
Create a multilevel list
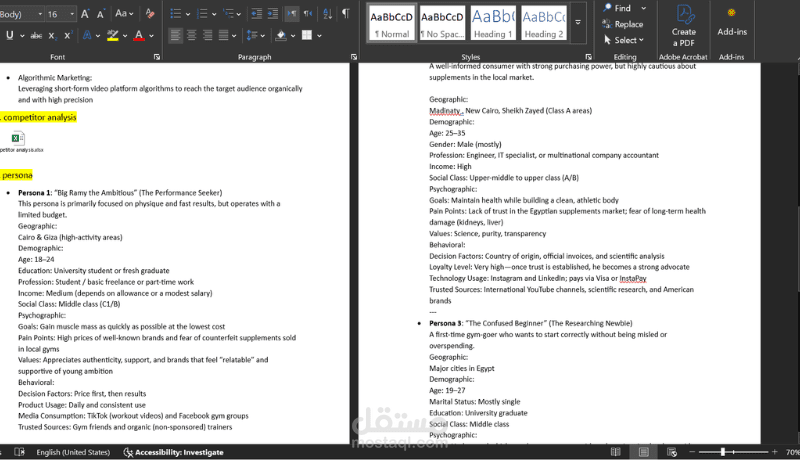point(229,14)
